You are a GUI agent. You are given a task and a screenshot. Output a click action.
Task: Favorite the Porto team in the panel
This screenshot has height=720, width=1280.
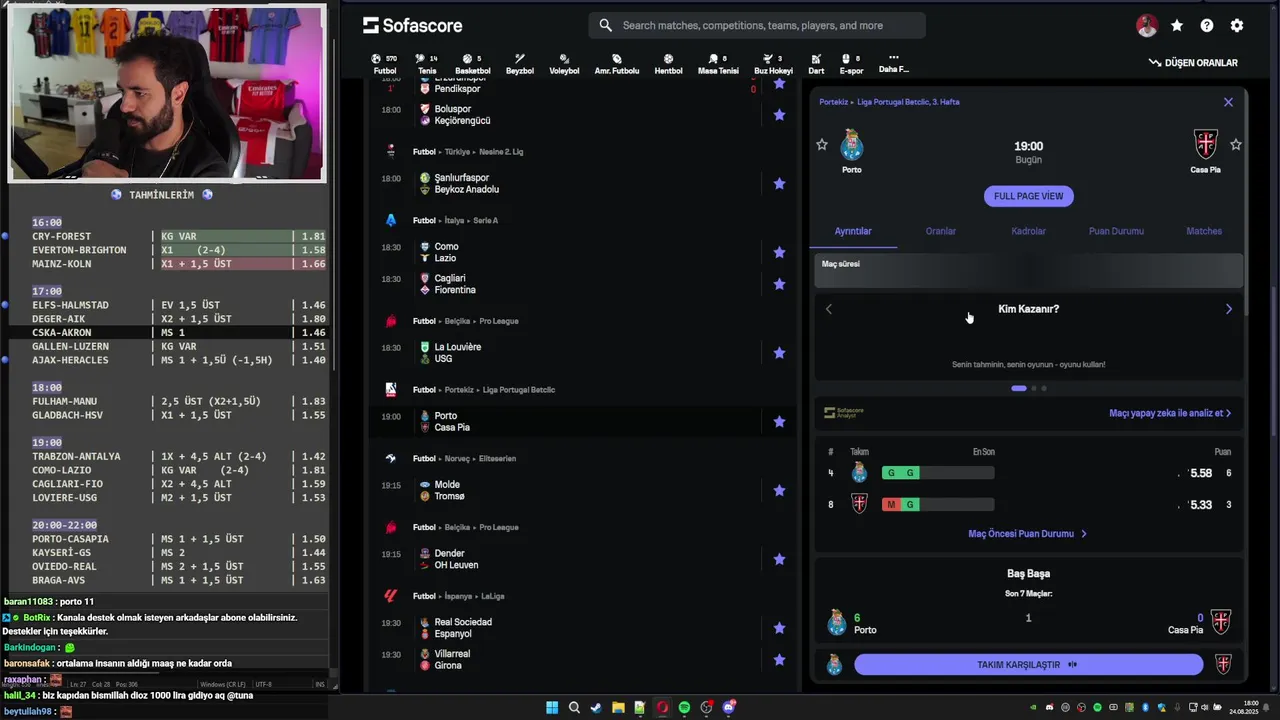822,145
